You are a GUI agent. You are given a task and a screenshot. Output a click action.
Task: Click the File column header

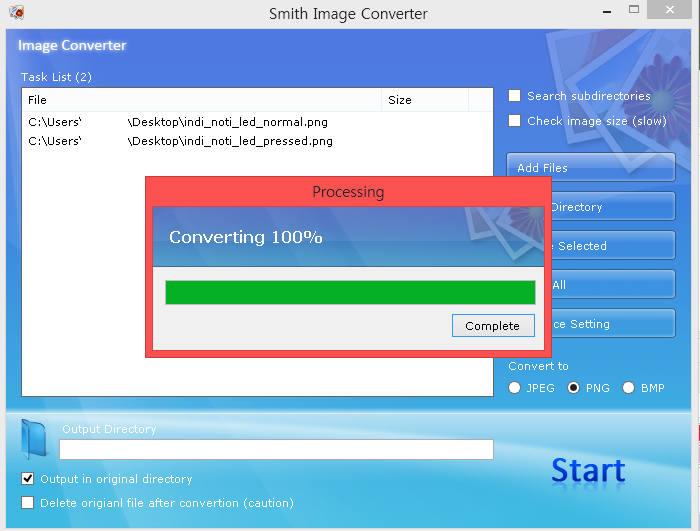pyautogui.click(x=200, y=100)
